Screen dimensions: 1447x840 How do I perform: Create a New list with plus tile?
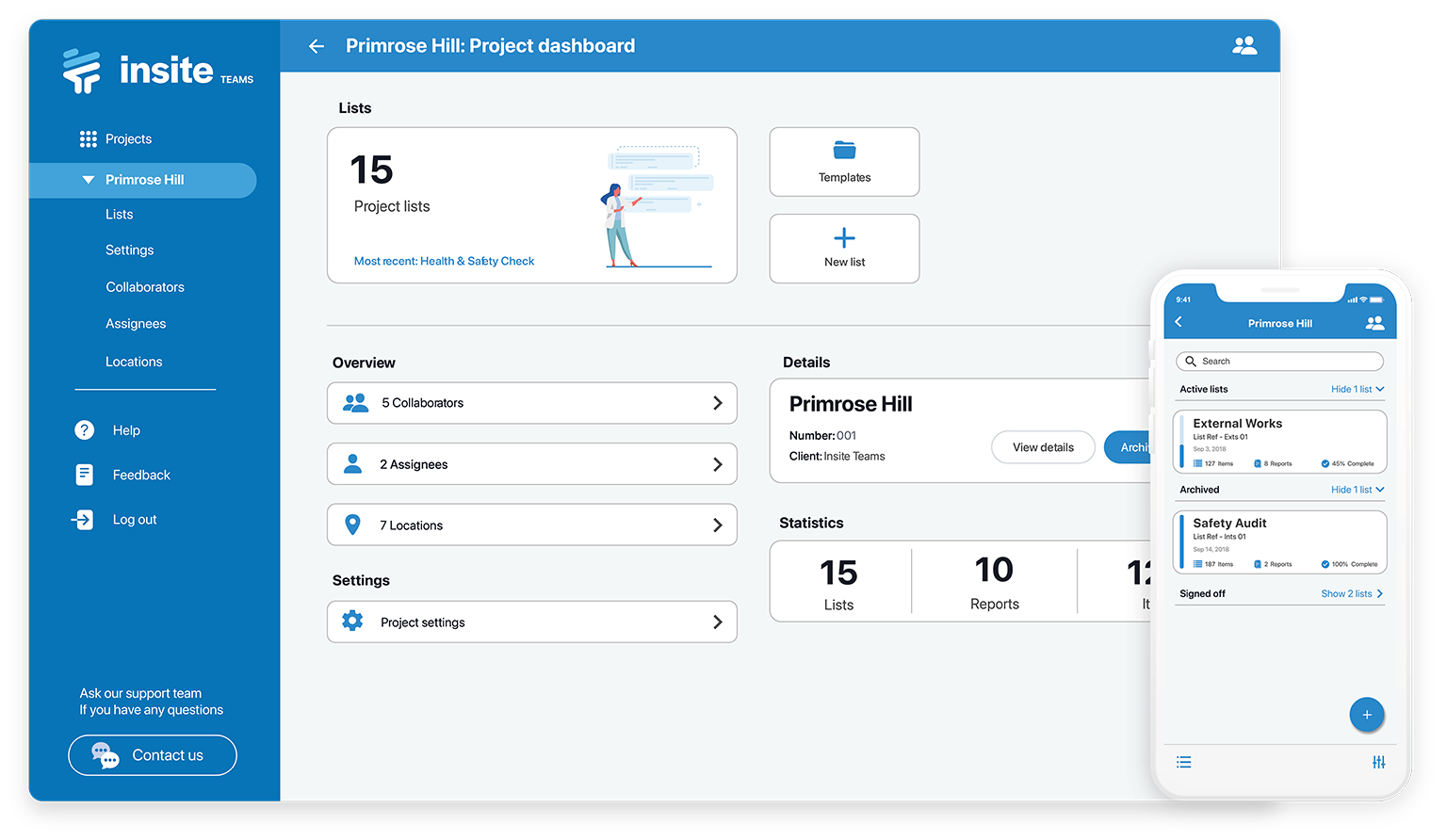click(x=844, y=249)
